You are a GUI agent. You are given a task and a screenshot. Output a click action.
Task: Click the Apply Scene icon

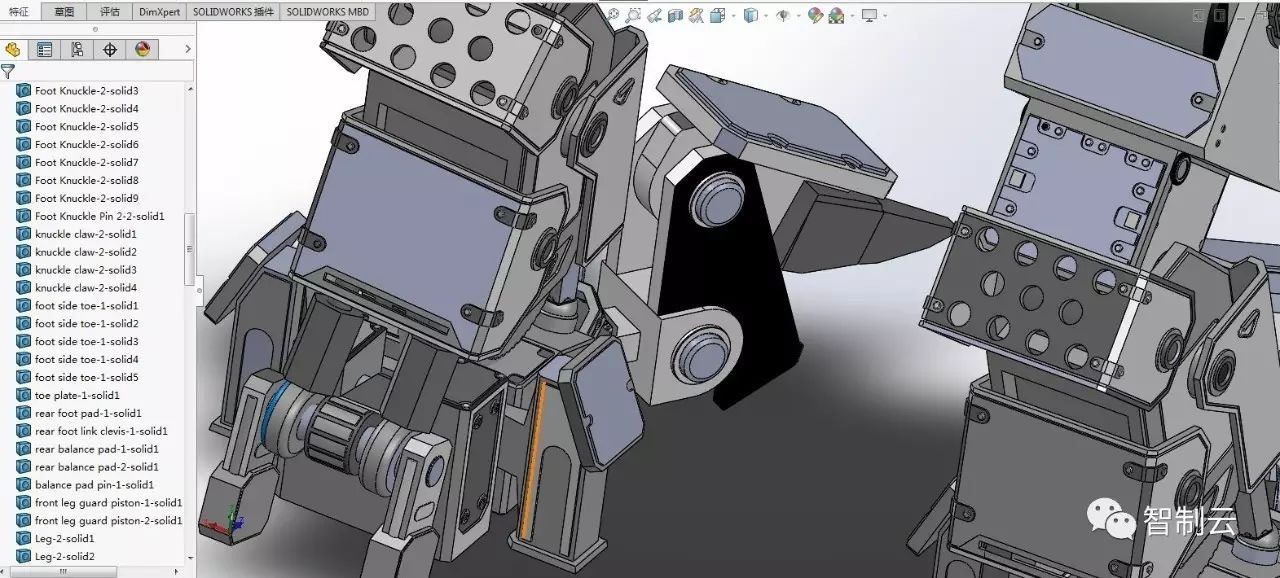836,15
